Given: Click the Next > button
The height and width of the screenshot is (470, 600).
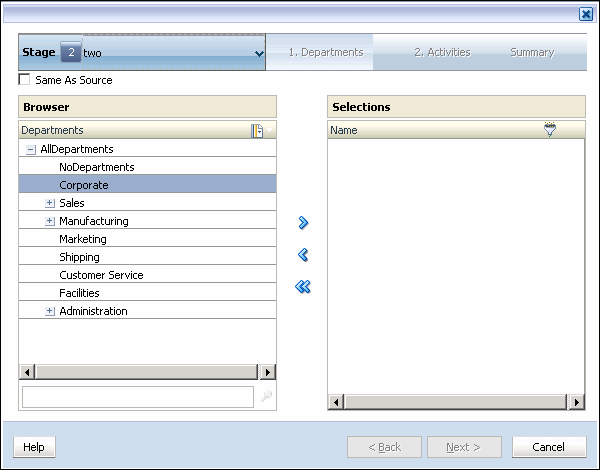Looking at the screenshot, I should coord(464,447).
